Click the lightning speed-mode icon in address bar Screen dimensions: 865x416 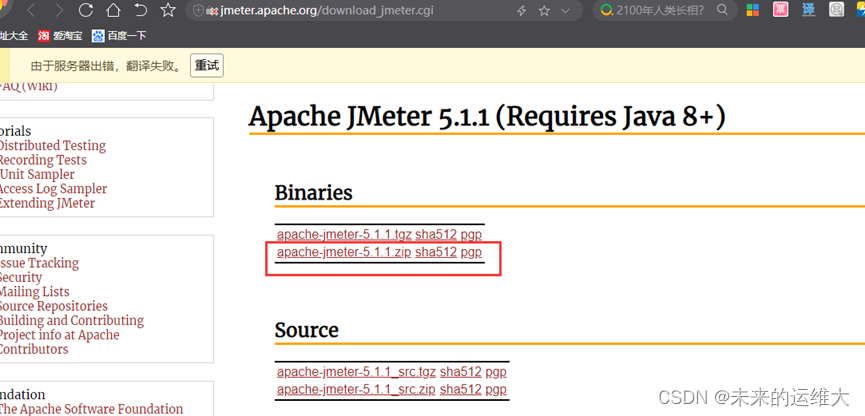521,10
